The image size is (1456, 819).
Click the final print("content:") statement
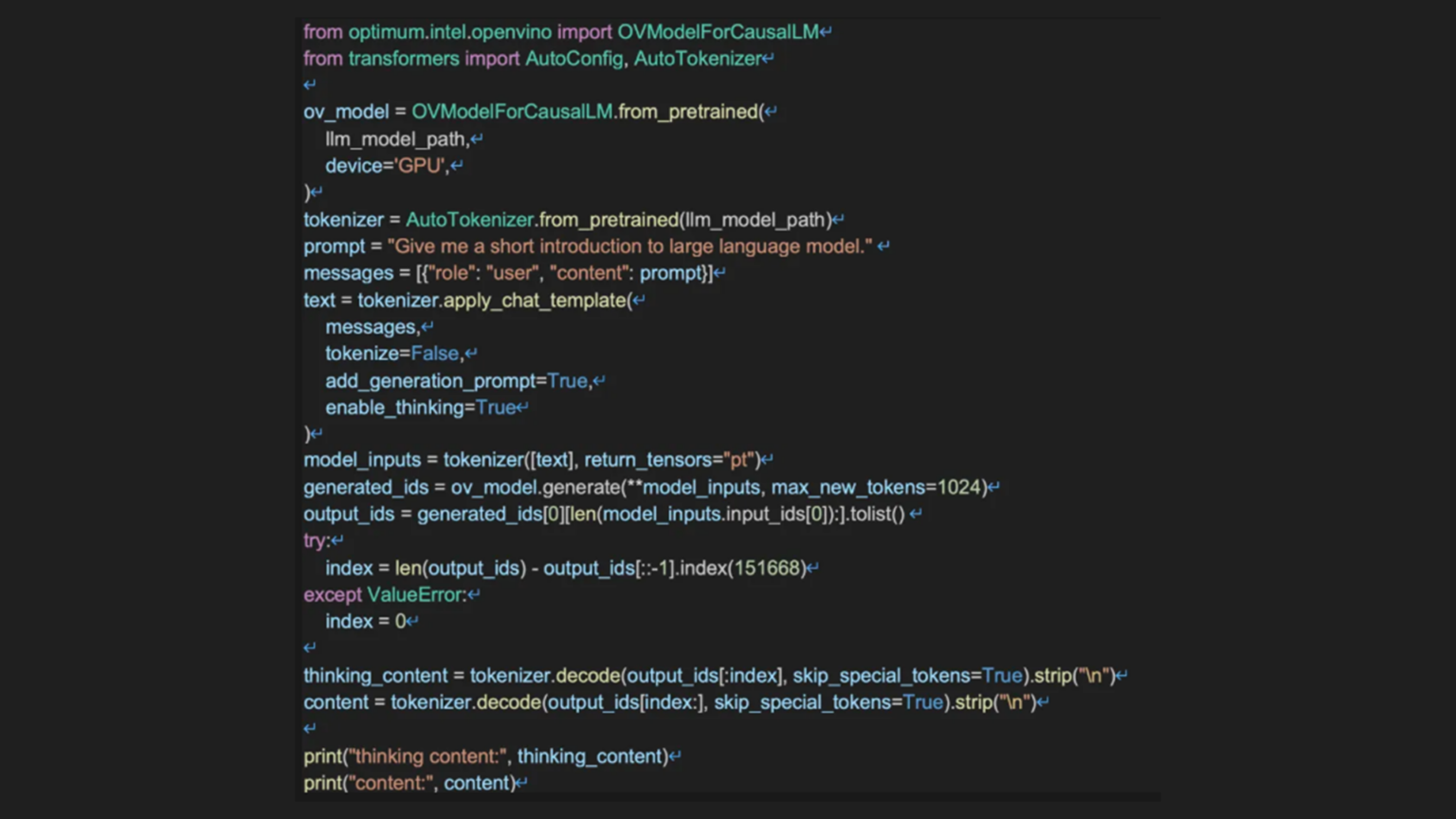(x=409, y=784)
